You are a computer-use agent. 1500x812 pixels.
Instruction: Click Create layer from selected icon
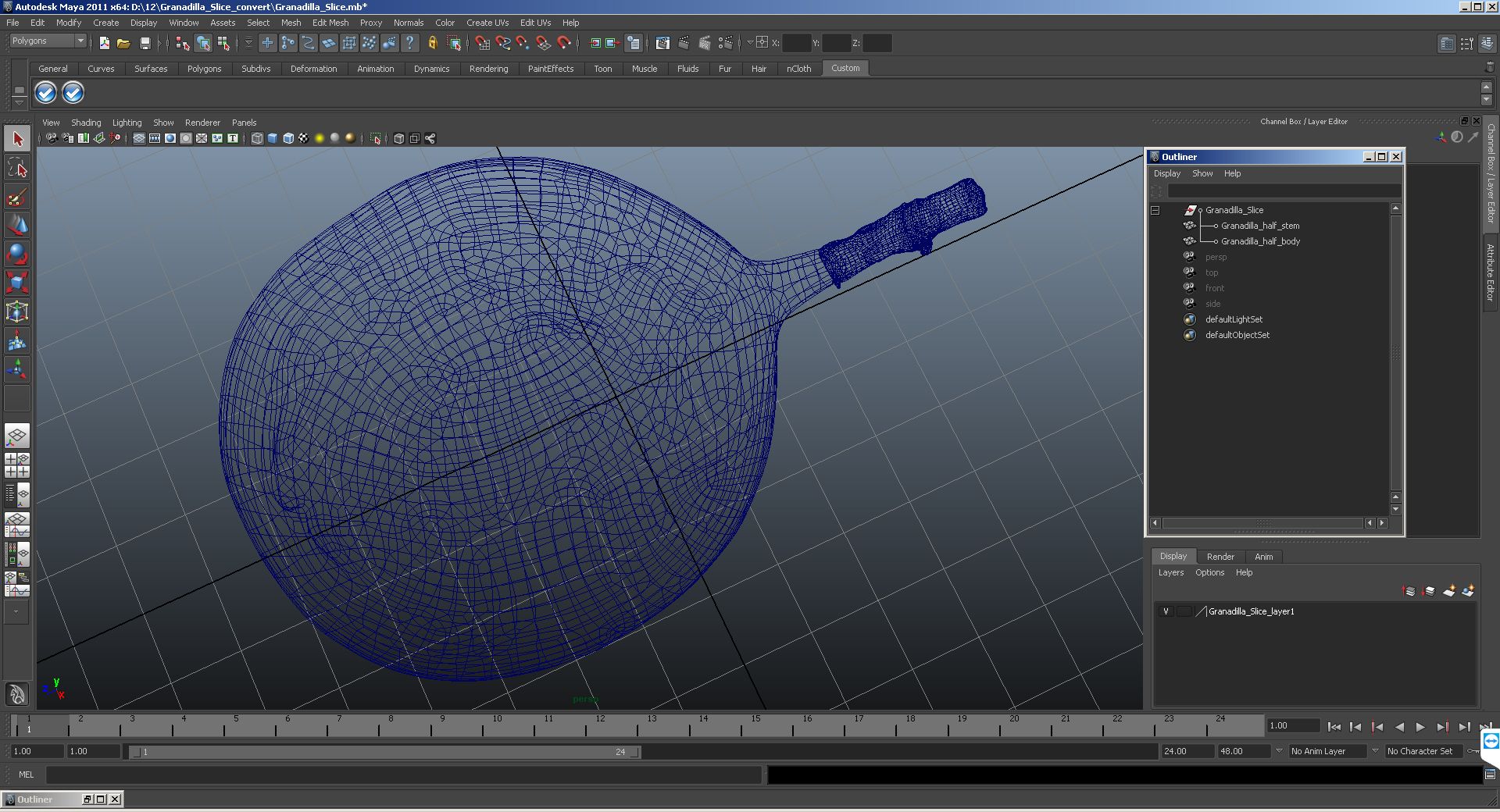coord(1468,591)
